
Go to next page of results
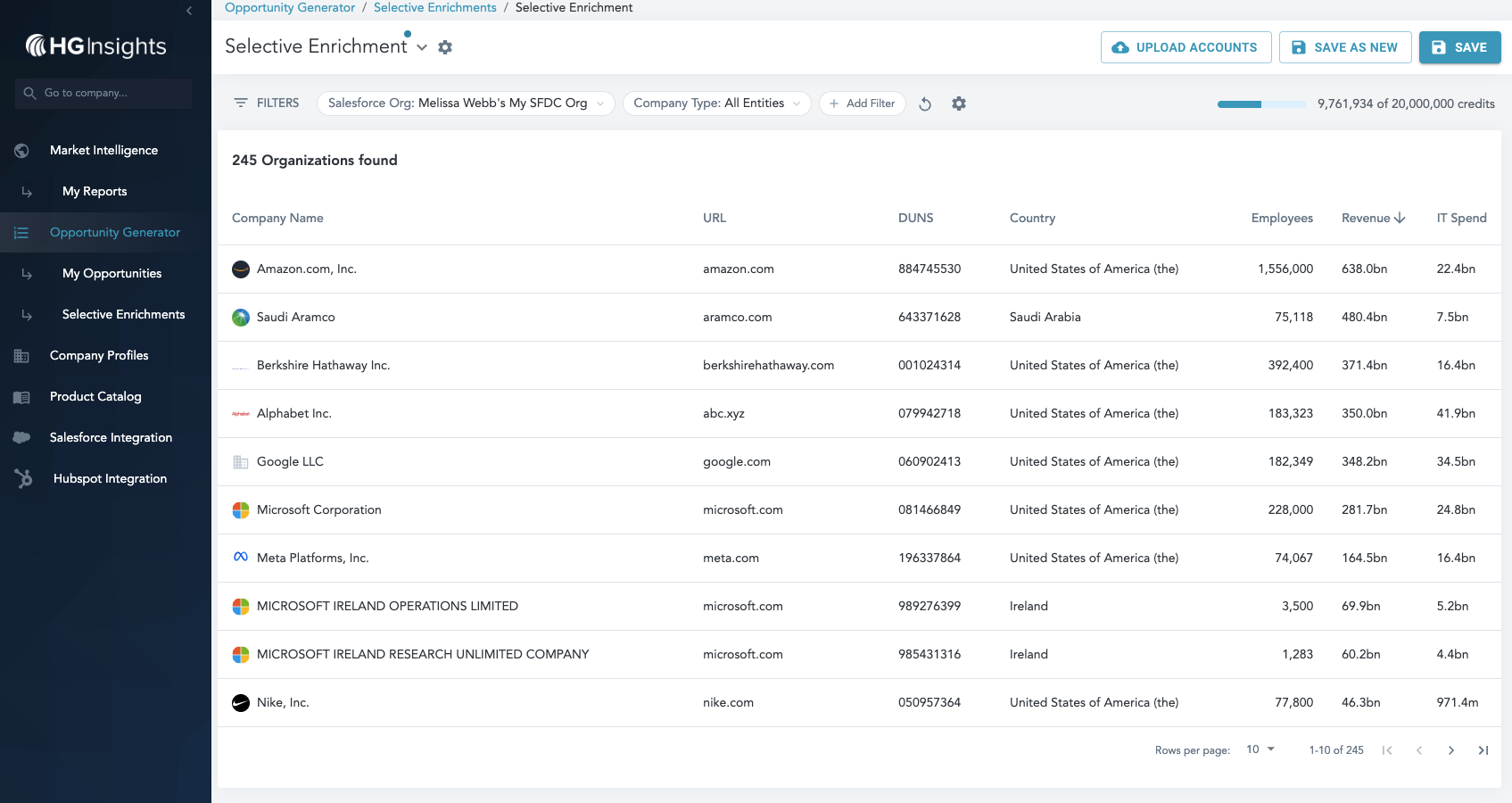[1451, 750]
